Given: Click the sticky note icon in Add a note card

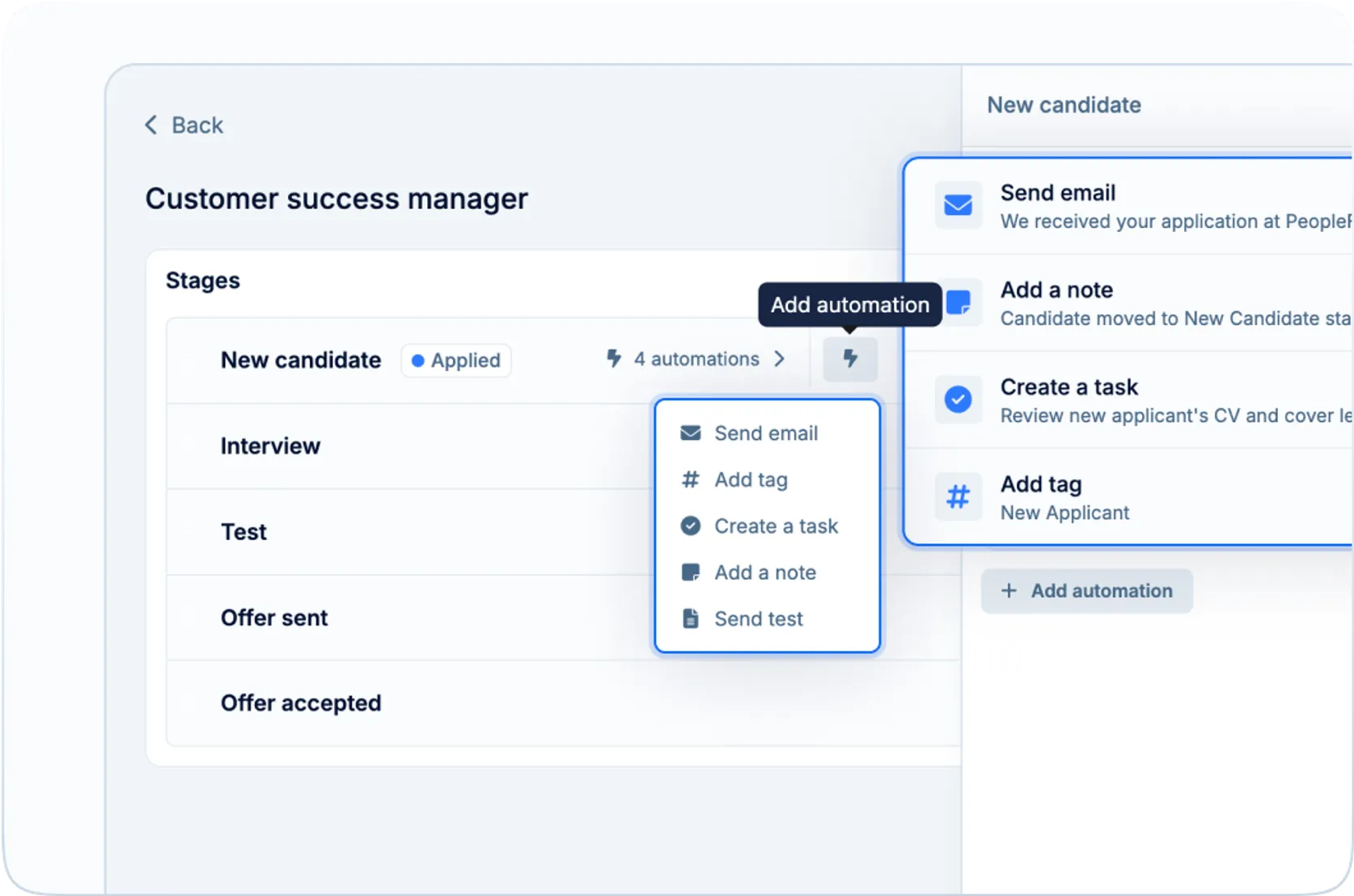Looking at the screenshot, I should (x=958, y=302).
